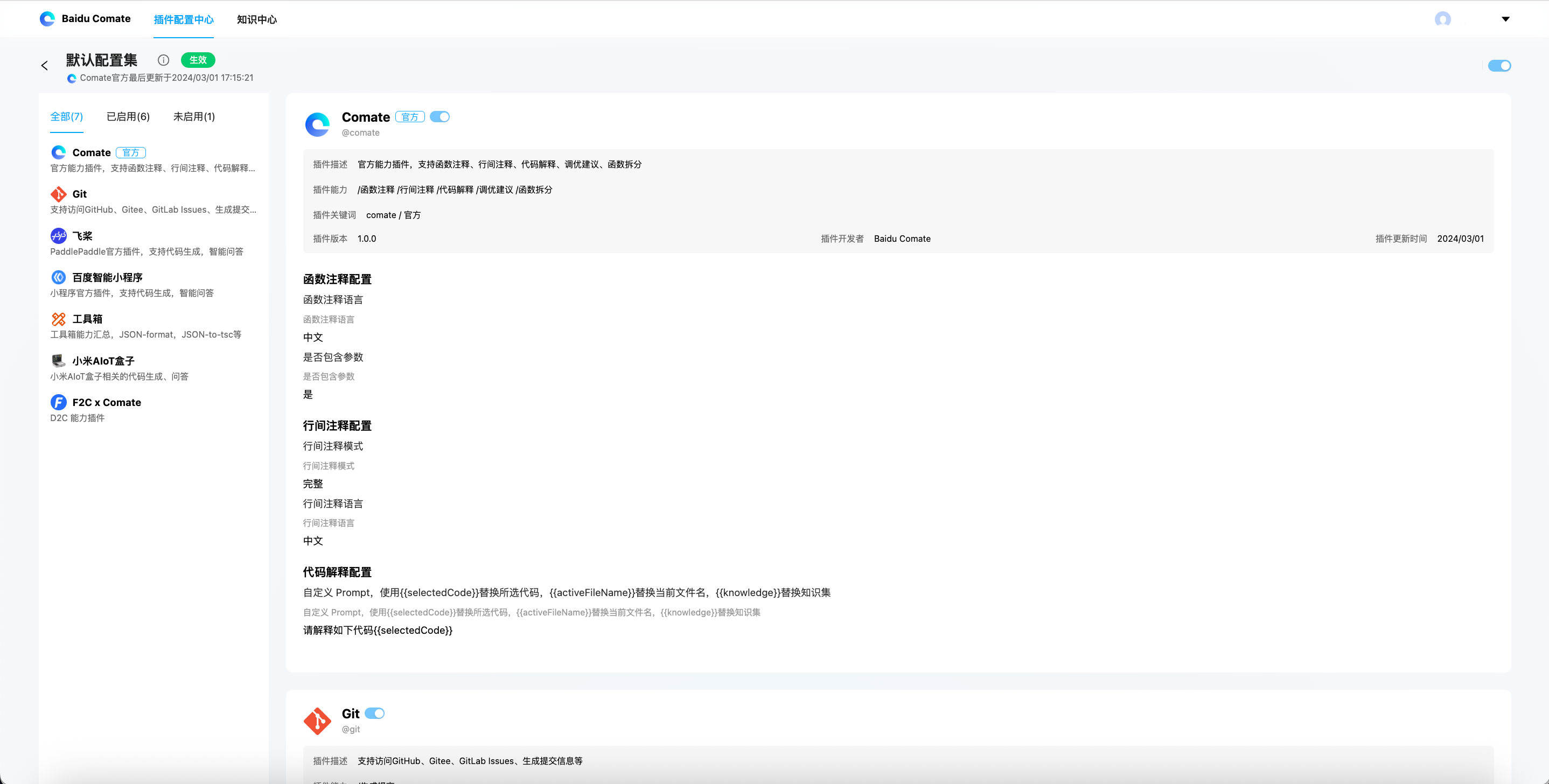Click 工具箱能力汇总 JSON-format description line
Viewport: 1549px width, 784px height.
(145, 334)
